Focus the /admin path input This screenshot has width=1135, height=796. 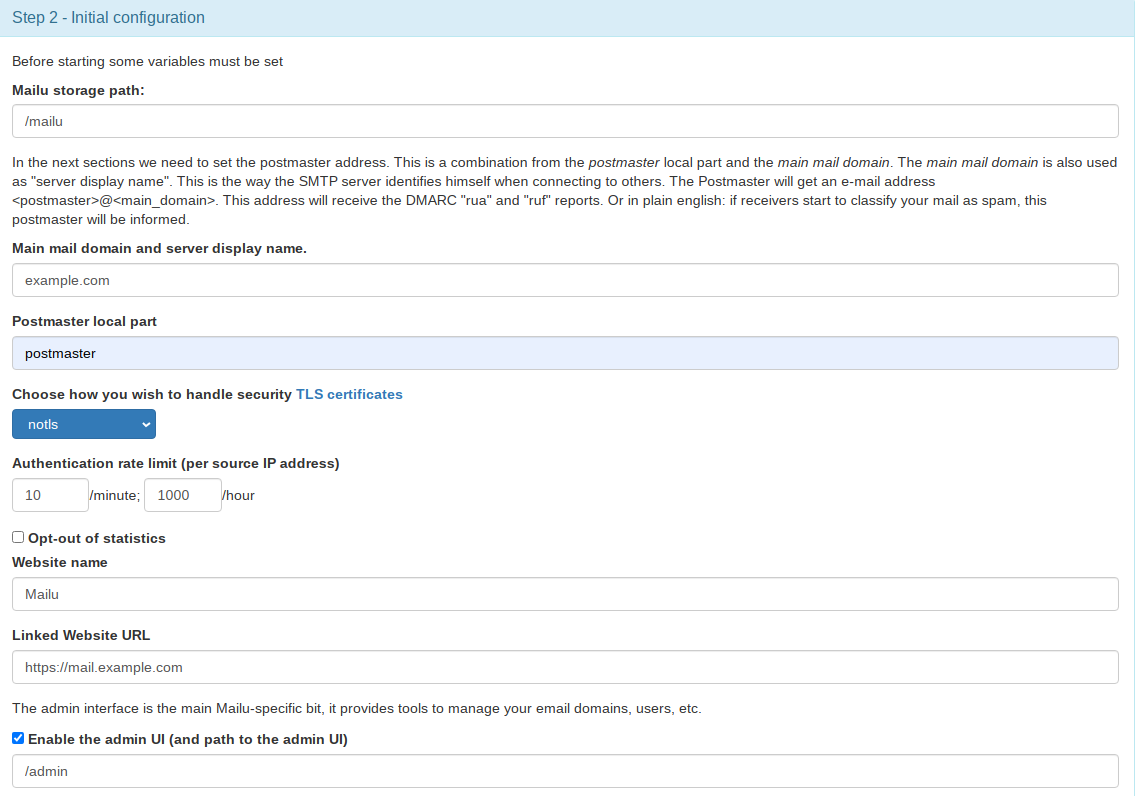pos(565,771)
